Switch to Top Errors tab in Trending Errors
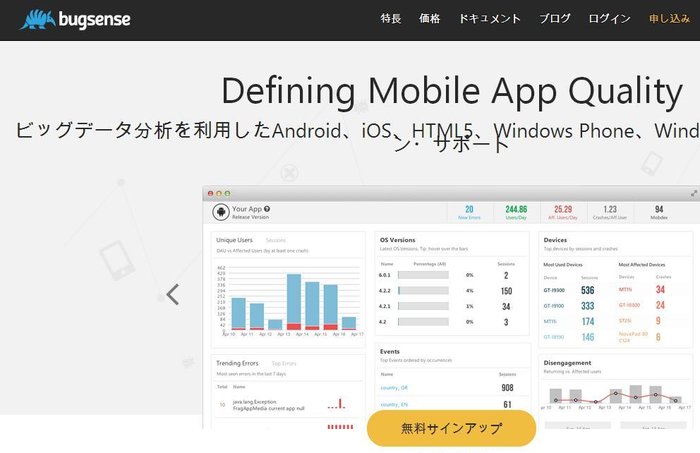Viewport: 700px width, 453px height. pos(283,363)
